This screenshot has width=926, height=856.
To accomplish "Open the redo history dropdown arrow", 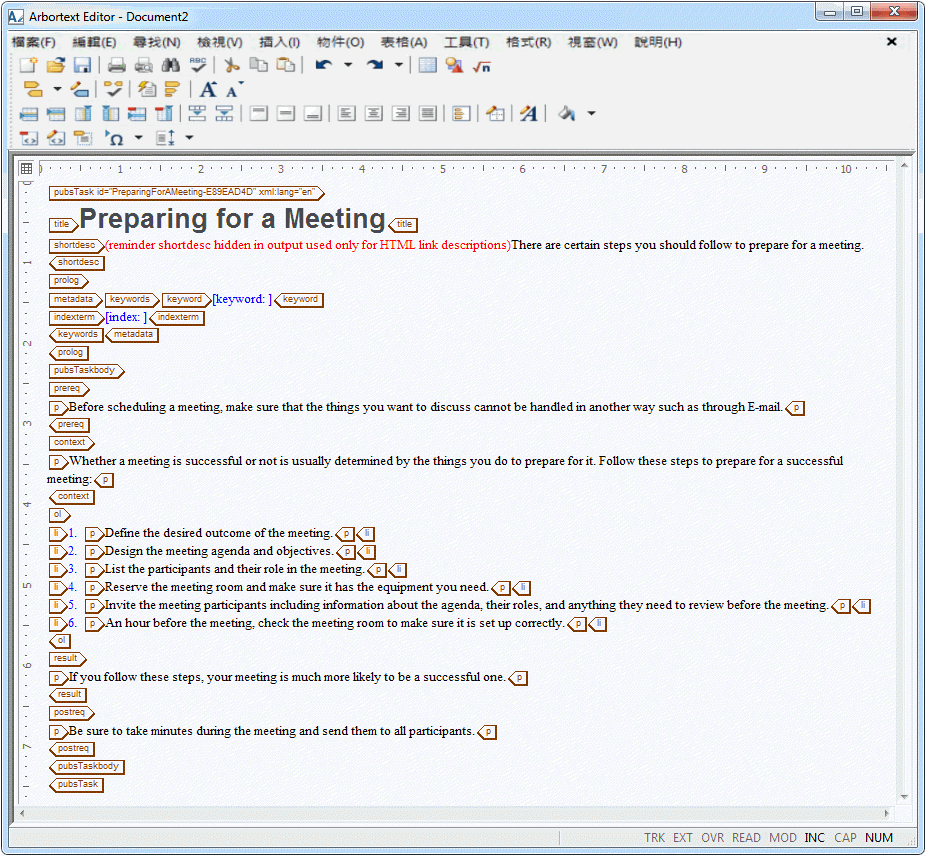I will click(399, 65).
